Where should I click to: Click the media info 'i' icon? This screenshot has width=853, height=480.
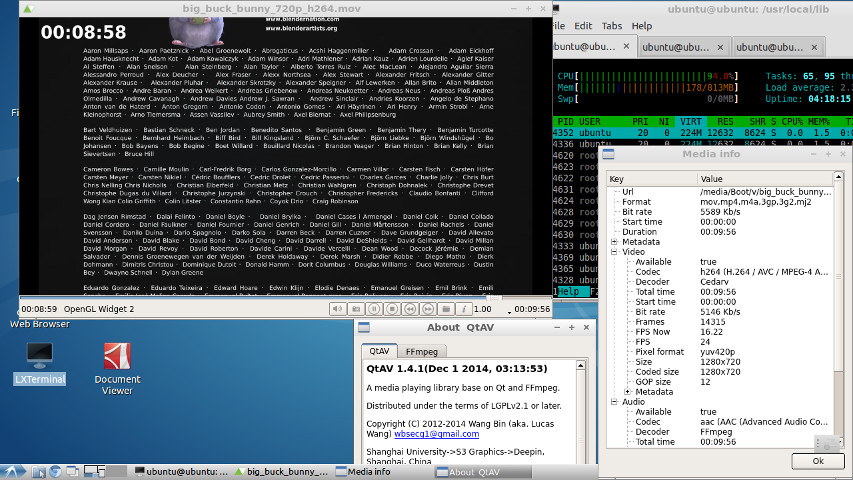[x=464, y=309]
